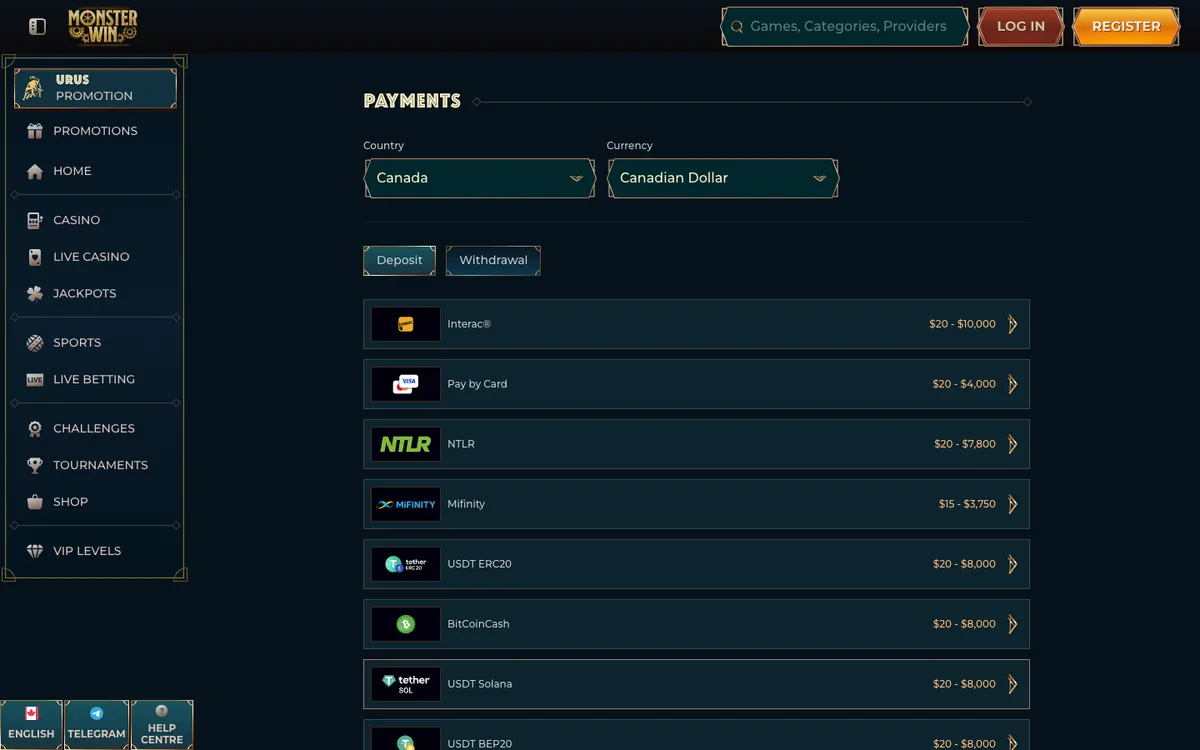This screenshot has width=1200, height=750.
Task: Click the Pay by Card Visa logo
Action: pos(406,384)
